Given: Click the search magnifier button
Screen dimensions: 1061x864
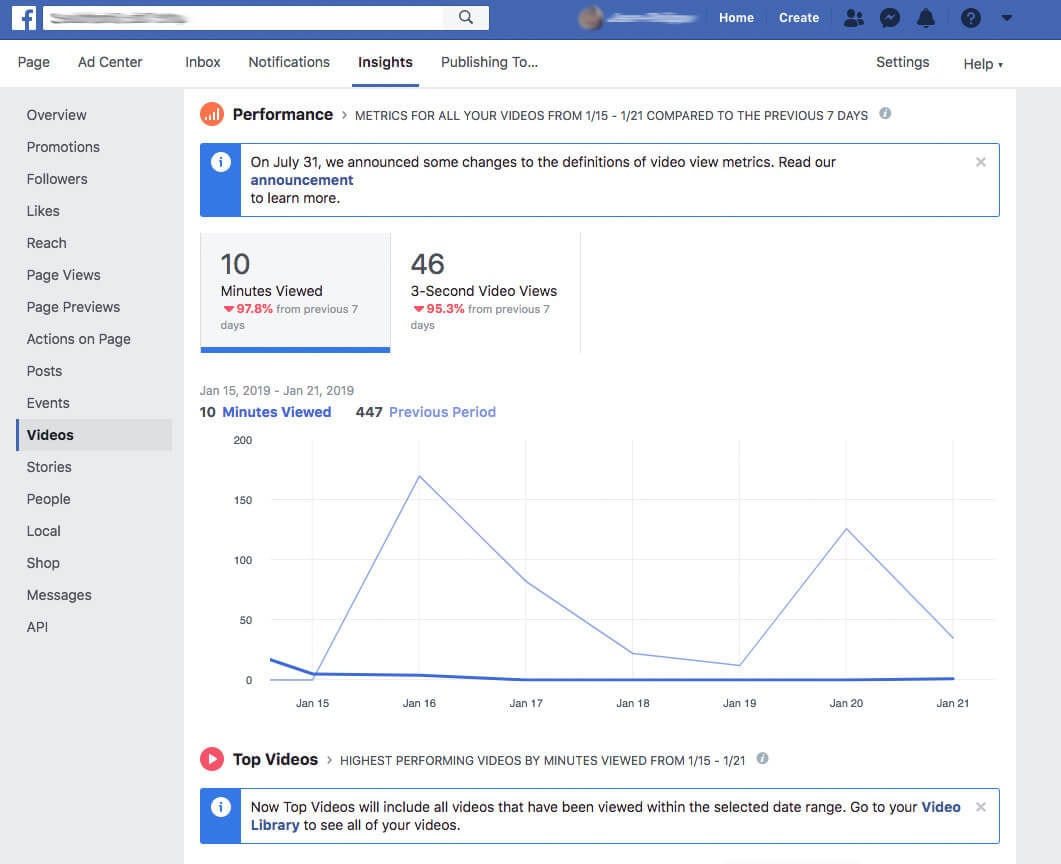Looking at the screenshot, I should click(466, 18).
